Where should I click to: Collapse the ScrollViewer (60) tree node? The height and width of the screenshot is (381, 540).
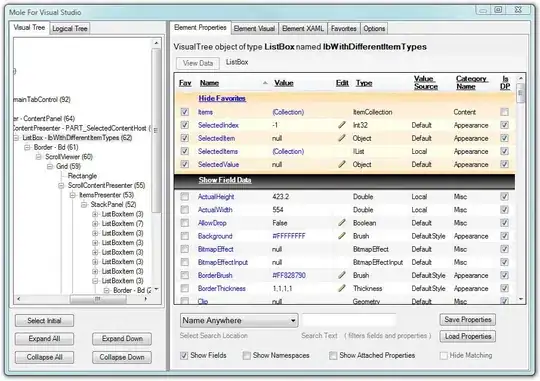coord(39,157)
